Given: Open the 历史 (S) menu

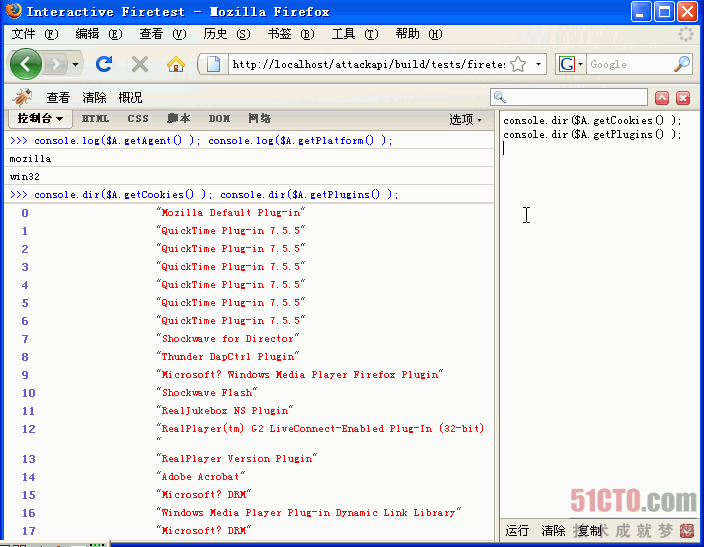Looking at the screenshot, I should tap(227, 34).
